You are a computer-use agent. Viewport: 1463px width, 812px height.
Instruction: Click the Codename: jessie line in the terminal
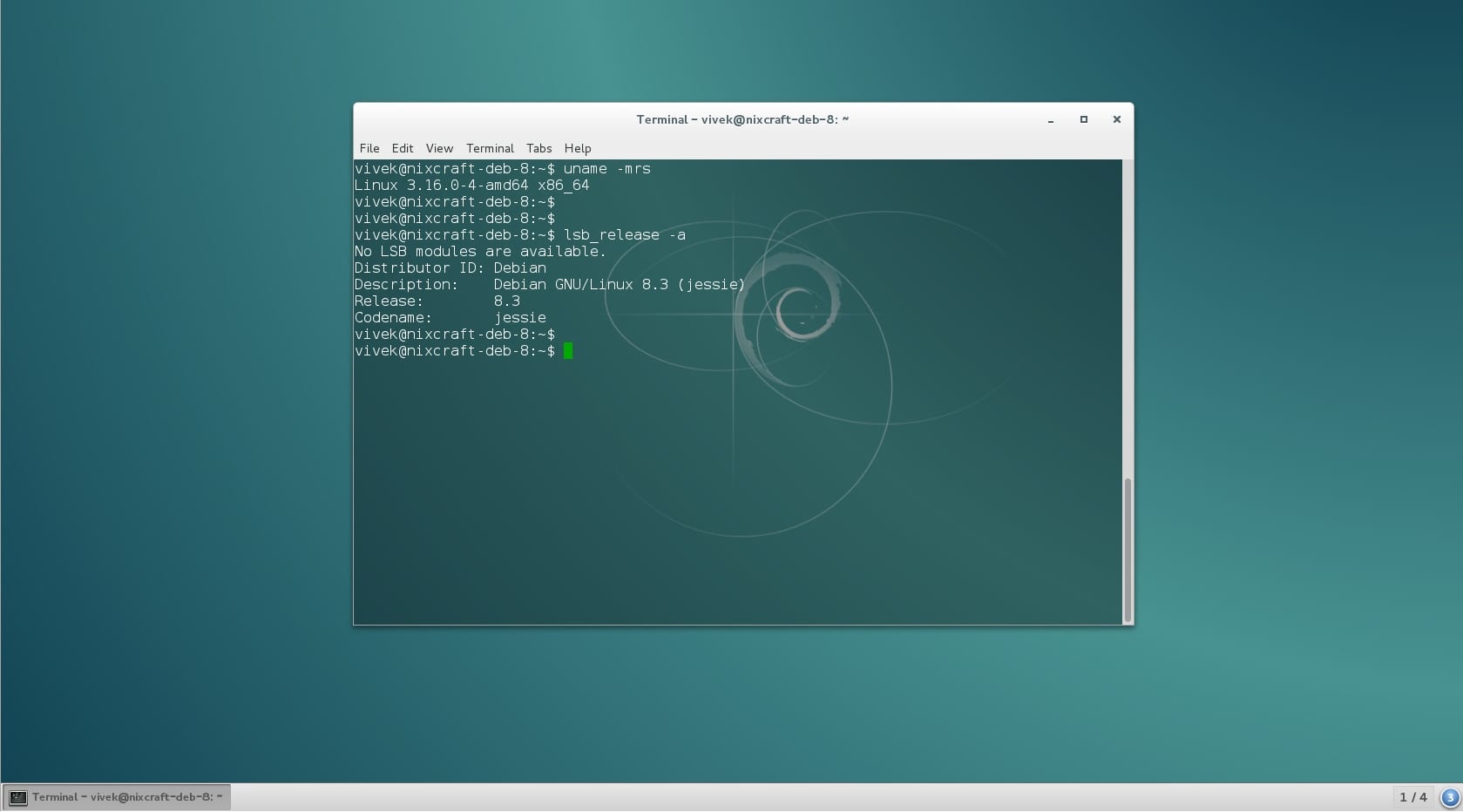(450, 317)
